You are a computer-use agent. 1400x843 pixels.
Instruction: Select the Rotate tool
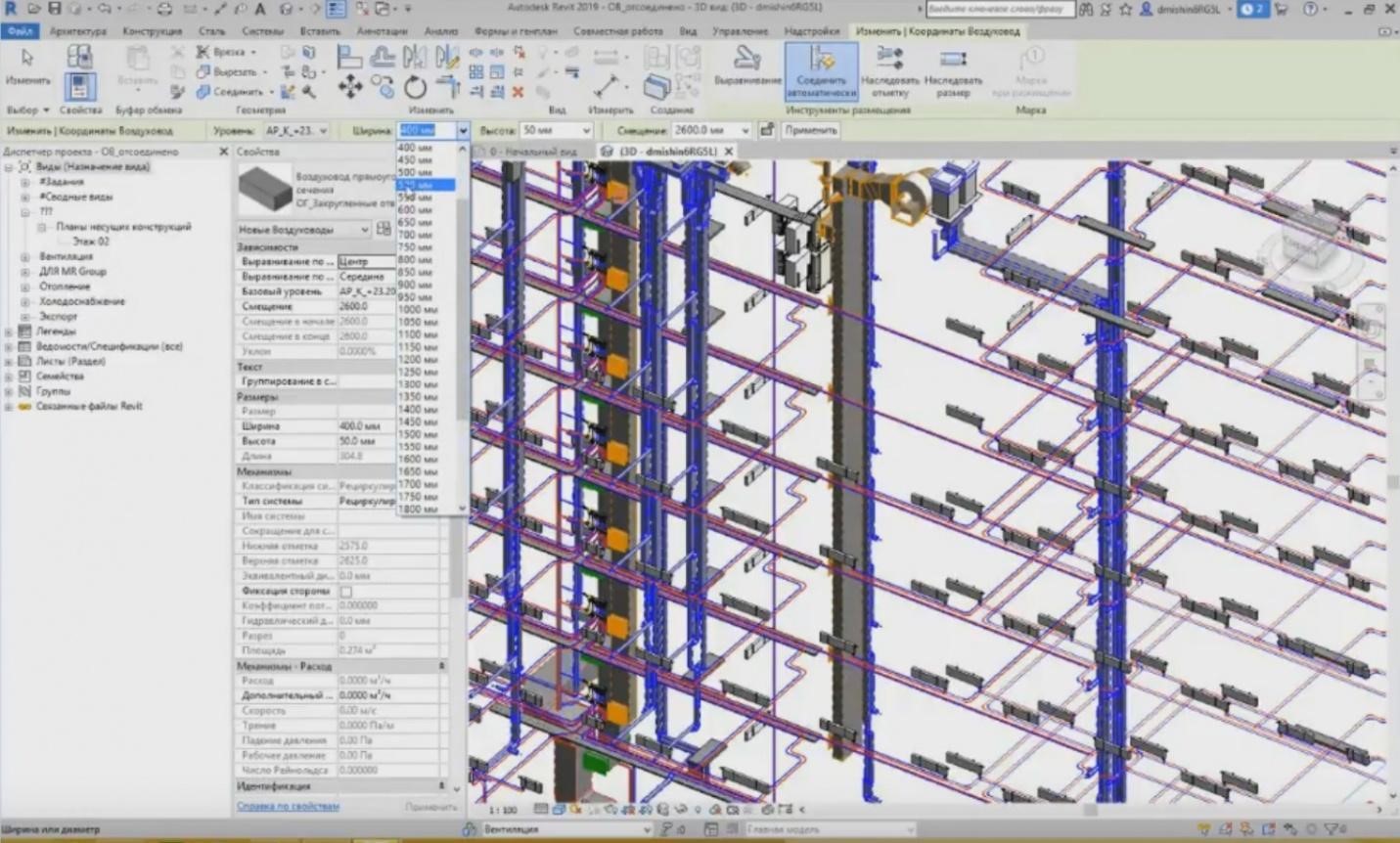click(414, 86)
